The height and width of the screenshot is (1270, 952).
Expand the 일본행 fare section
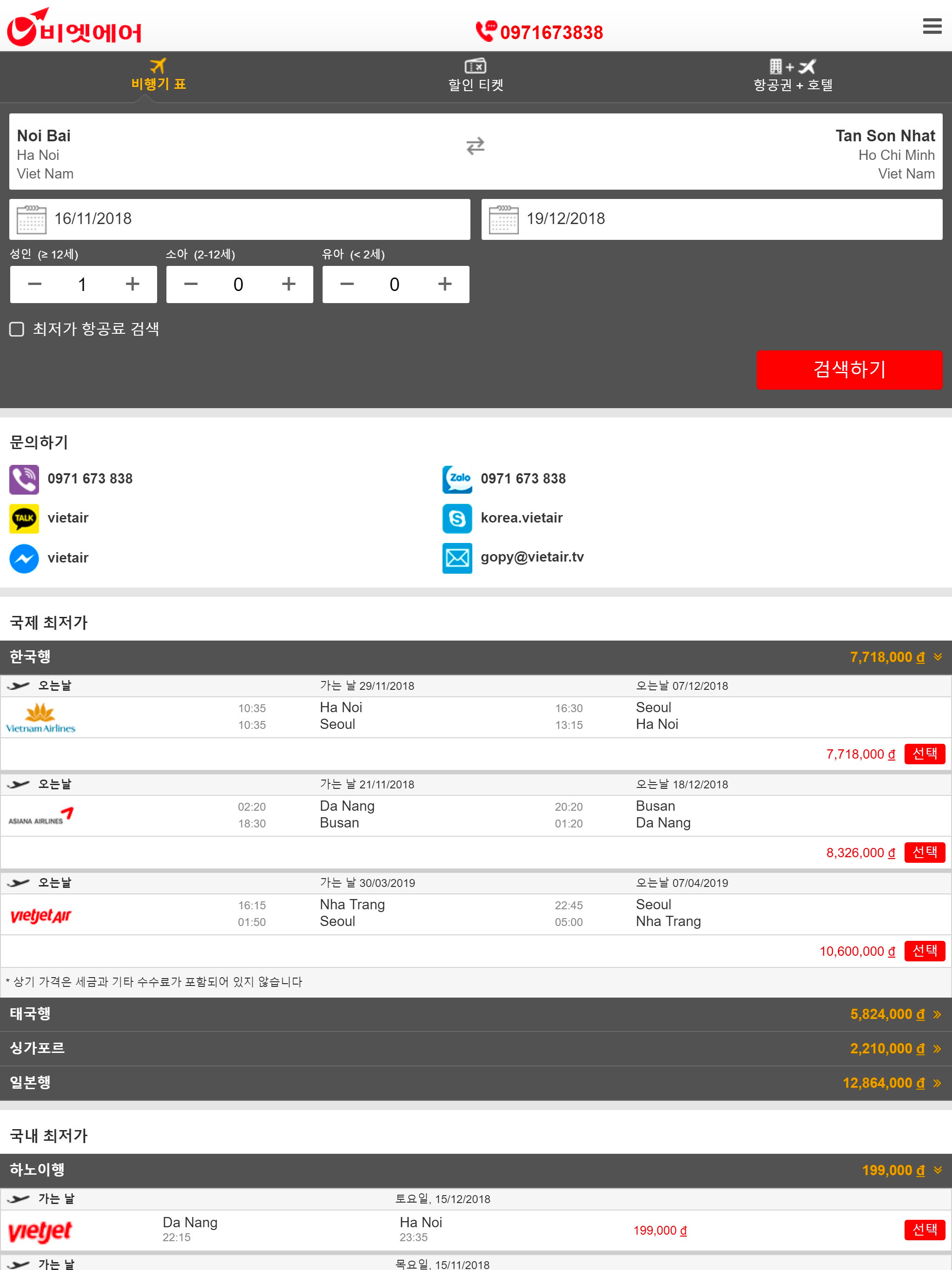(476, 1084)
